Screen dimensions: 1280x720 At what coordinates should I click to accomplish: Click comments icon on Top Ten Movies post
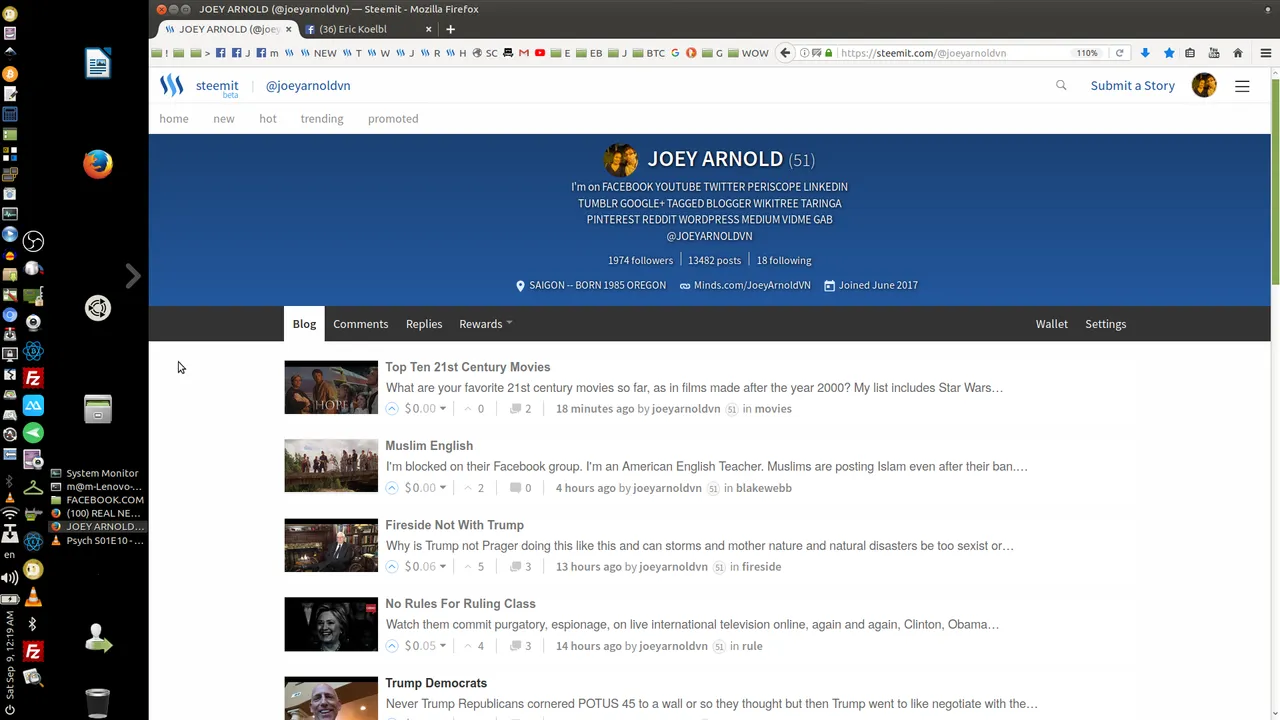[515, 408]
